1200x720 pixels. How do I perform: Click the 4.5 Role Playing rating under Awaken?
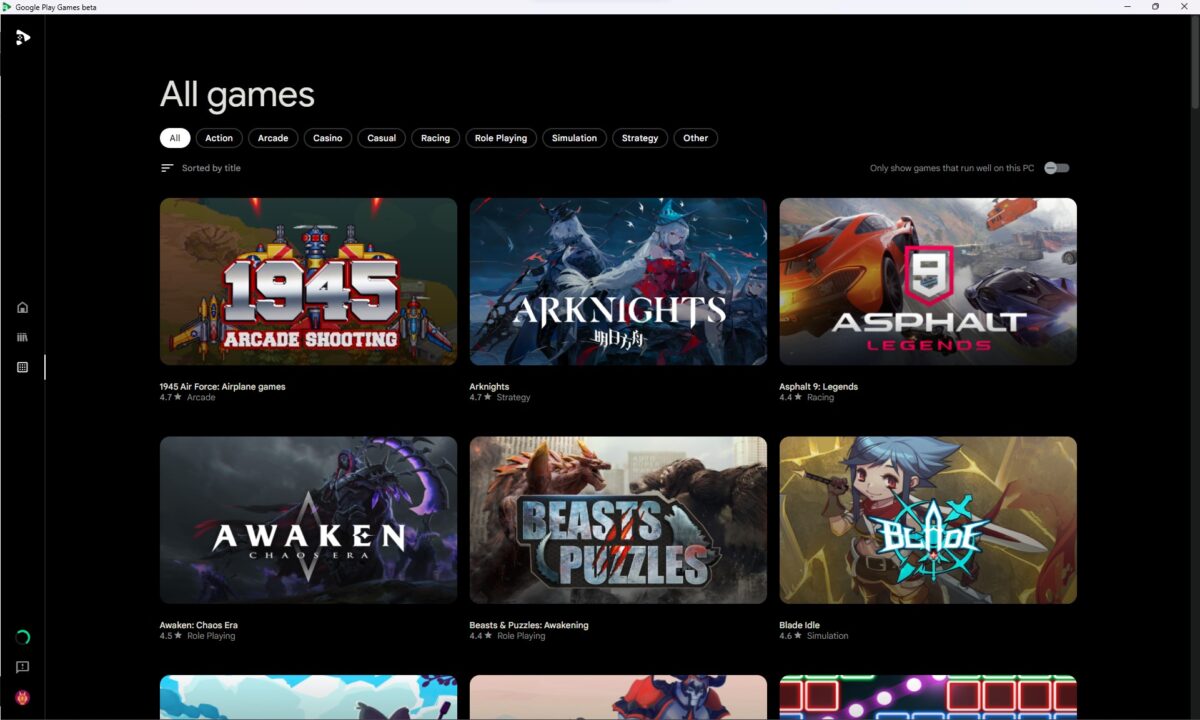[x=197, y=636]
